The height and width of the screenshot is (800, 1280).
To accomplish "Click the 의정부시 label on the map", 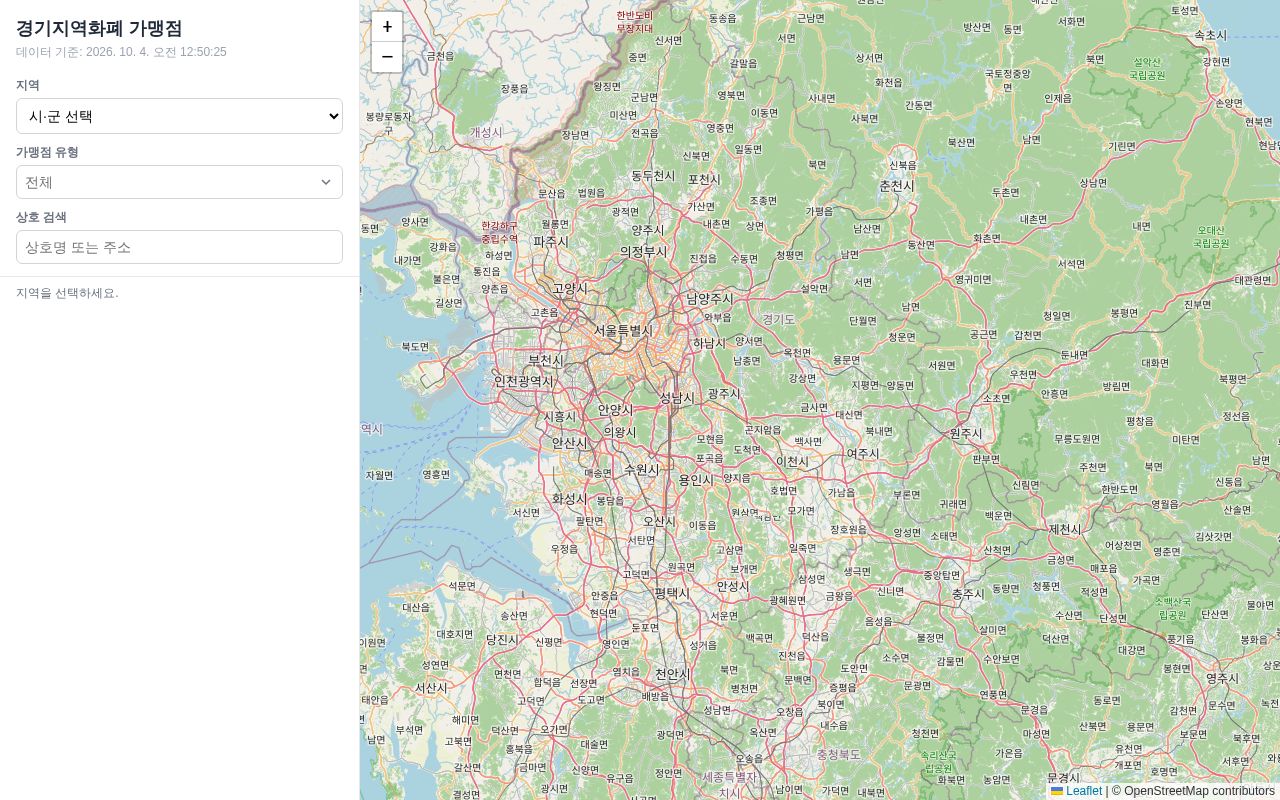I will coord(643,251).
